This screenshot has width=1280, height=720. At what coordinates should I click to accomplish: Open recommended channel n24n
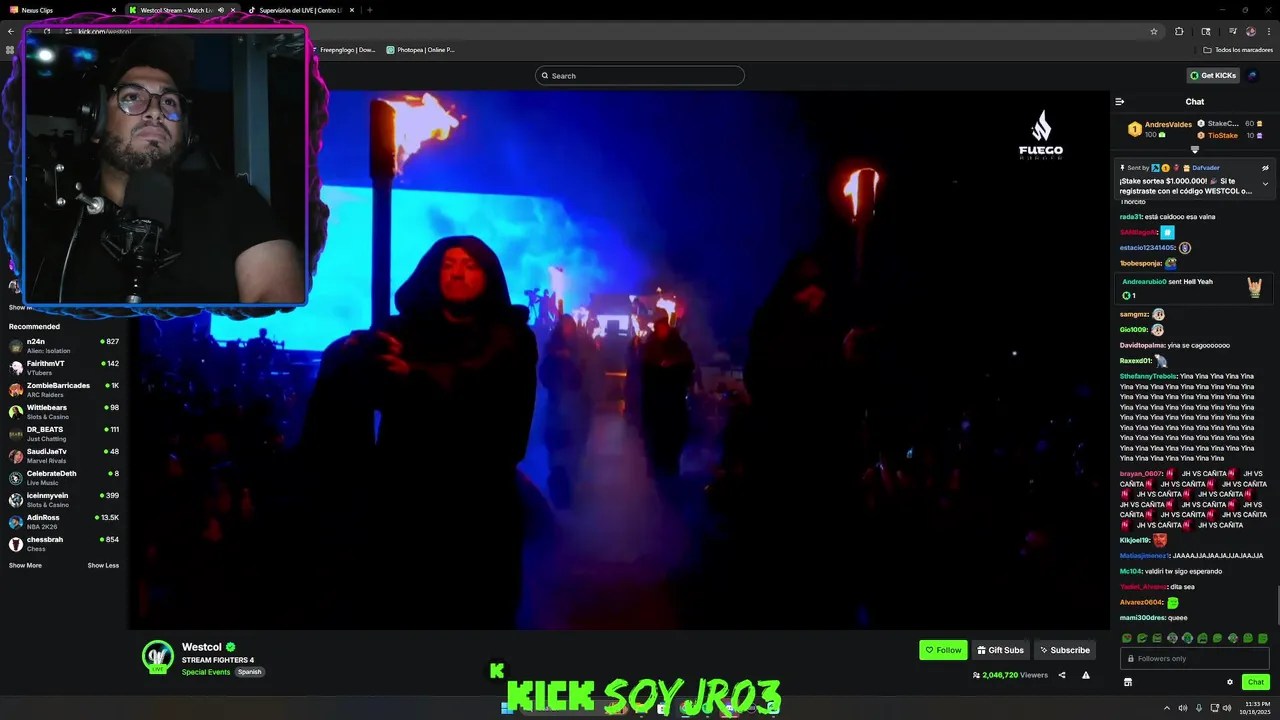pos(64,346)
